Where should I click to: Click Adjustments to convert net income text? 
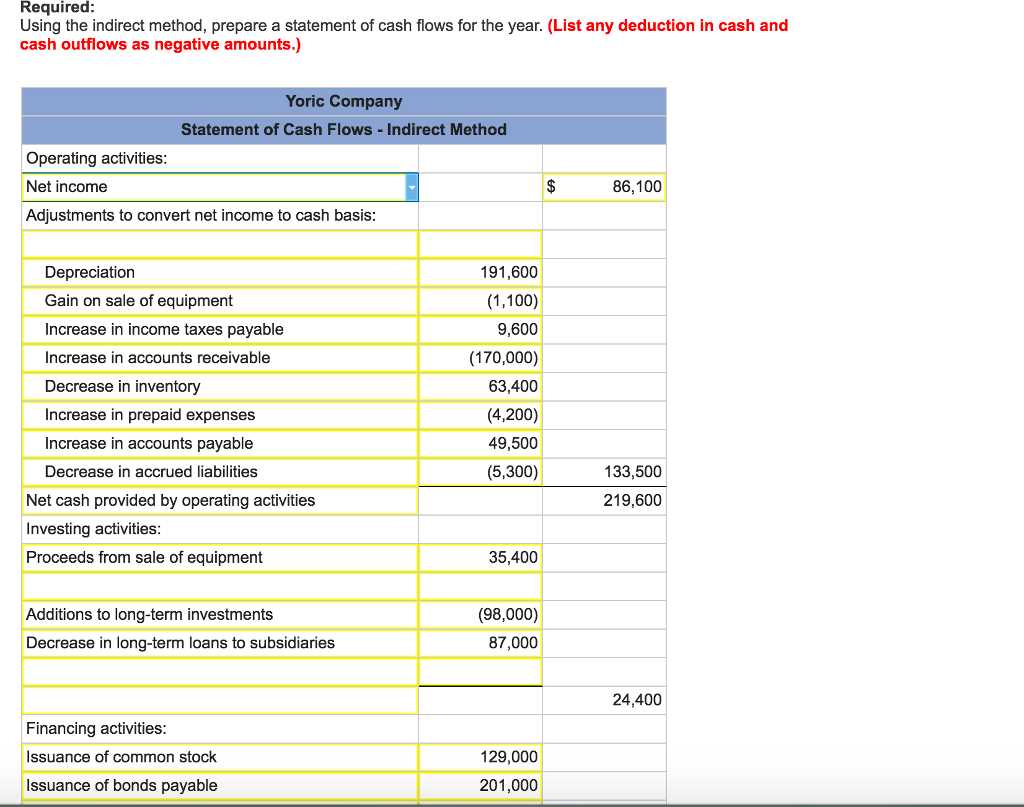201,215
